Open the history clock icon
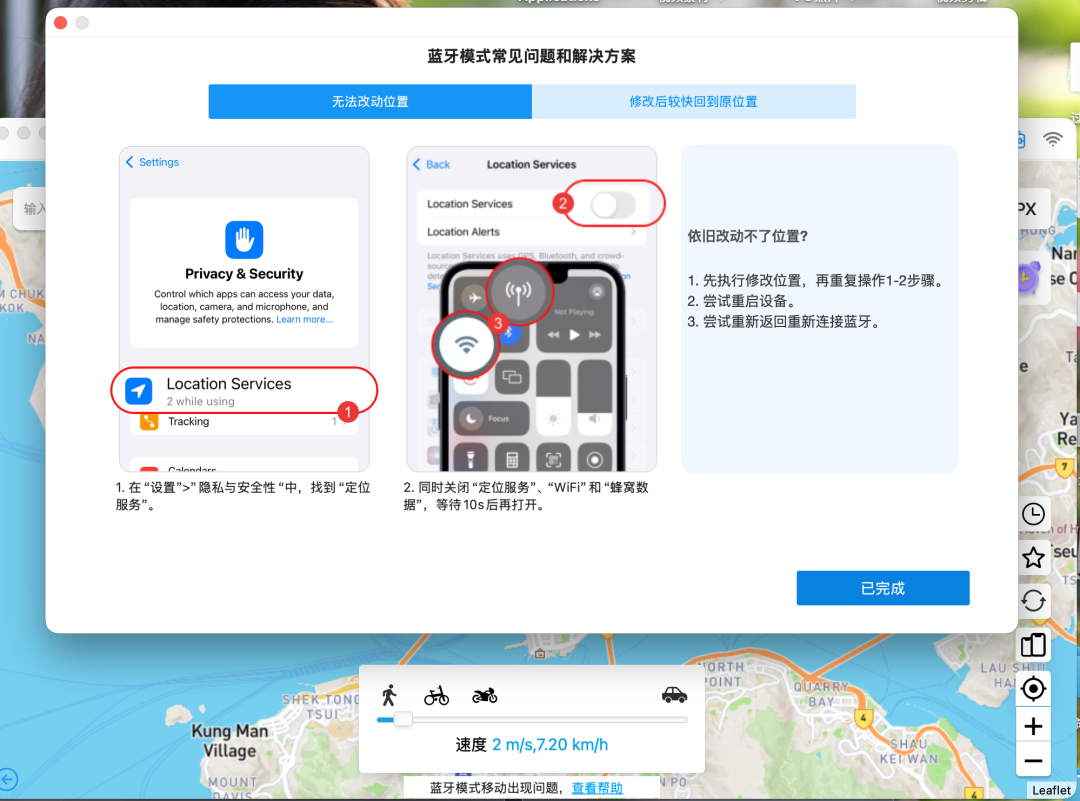The height and width of the screenshot is (801, 1080). tap(1033, 514)
